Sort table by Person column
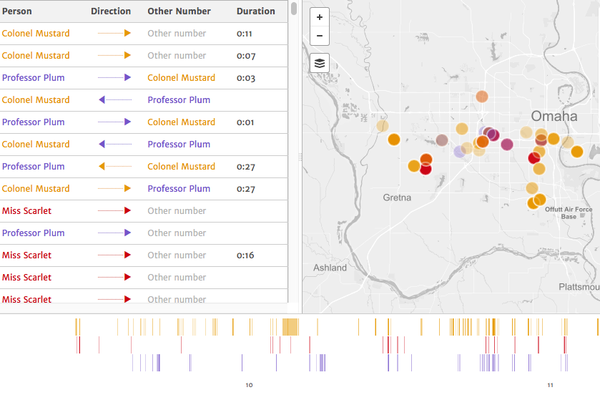This screenshot has height=400, width=600. pos(18,11)
